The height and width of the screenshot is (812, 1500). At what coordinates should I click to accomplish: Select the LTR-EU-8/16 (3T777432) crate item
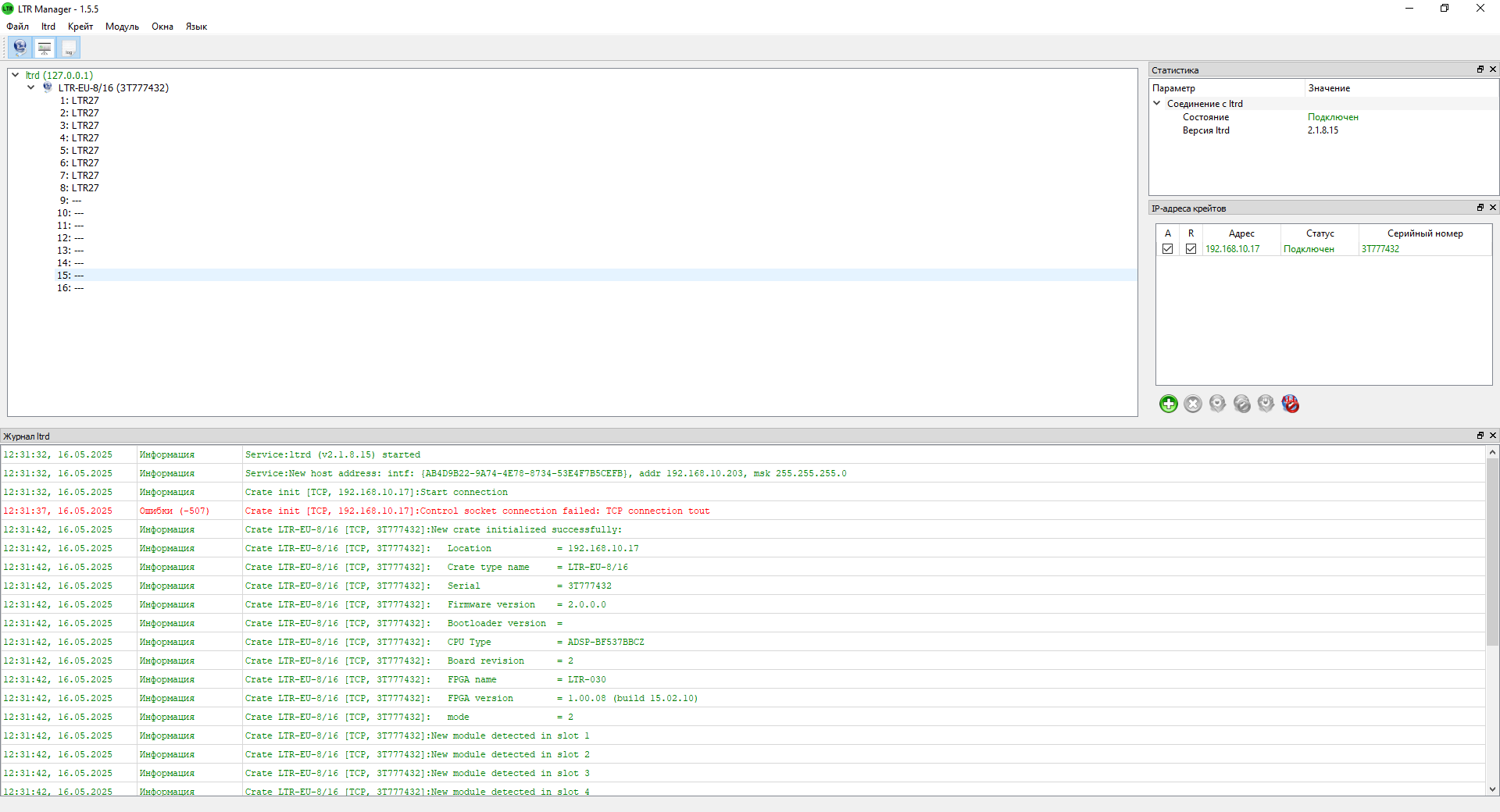(x=113, y=87)
